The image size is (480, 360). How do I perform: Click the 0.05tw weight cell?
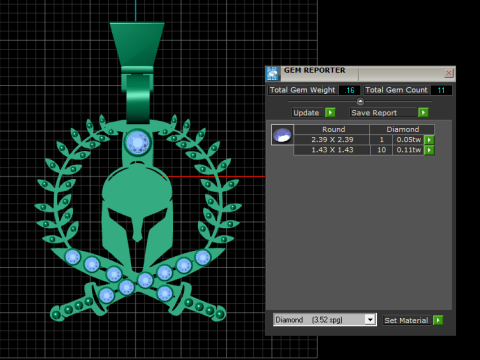point(408,140)
